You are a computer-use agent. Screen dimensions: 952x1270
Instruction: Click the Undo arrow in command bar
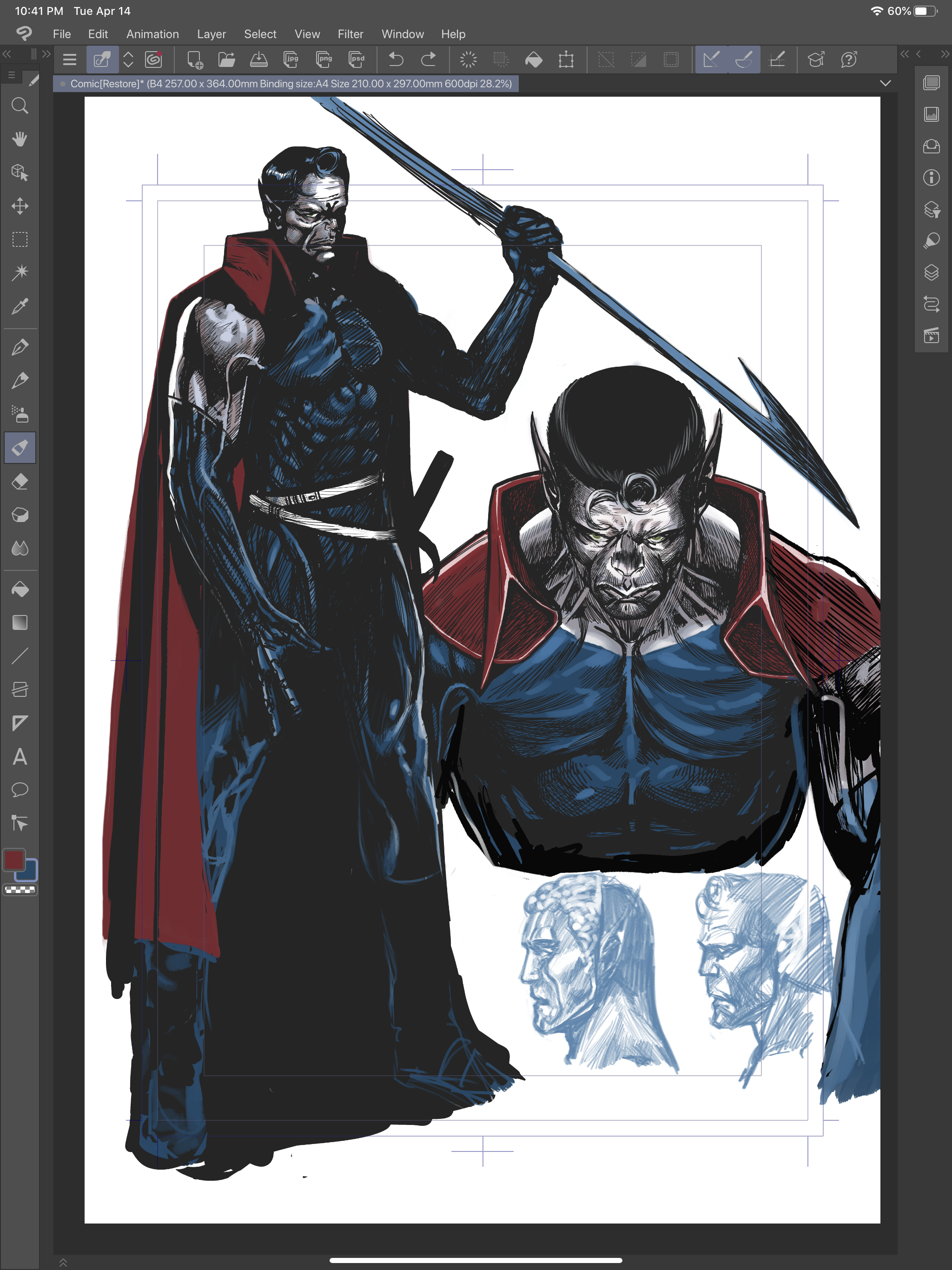(x=396, y=59)
